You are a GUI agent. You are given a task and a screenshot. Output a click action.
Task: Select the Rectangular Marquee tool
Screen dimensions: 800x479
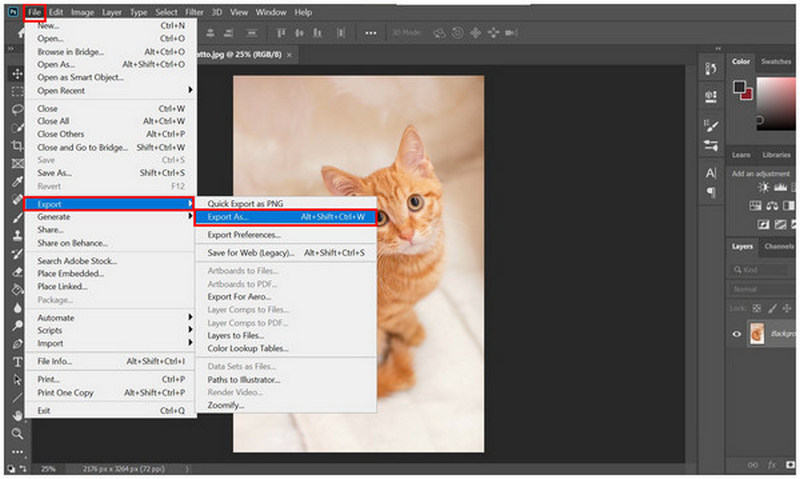17,91
